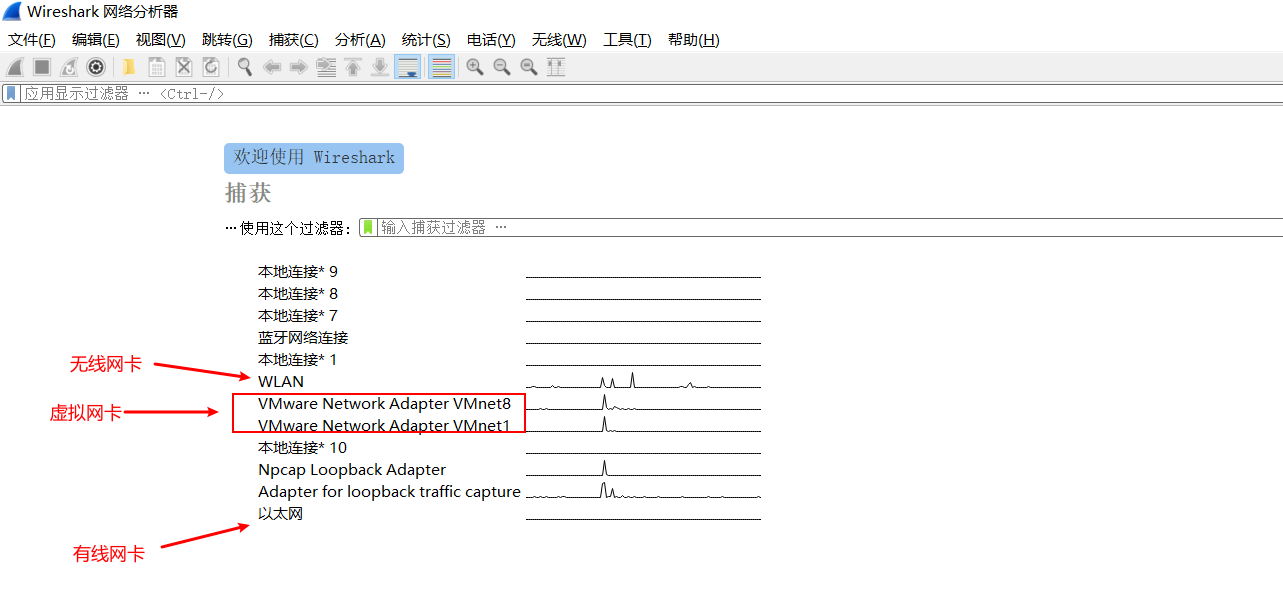Reload capture file icon
Image resolution: width=1283 pixels, height=595 pixels.
coord(211,67)
